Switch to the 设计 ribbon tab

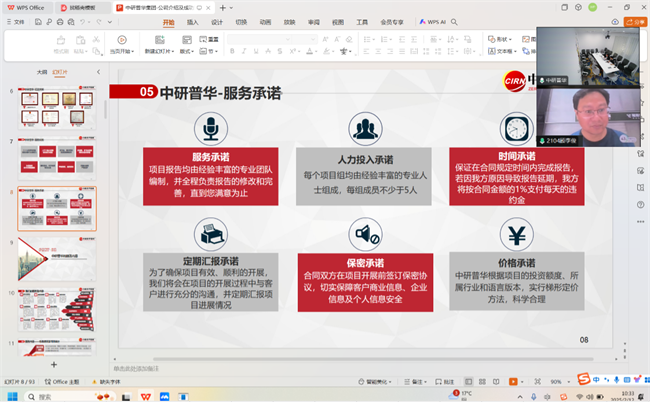[x=217, y=22]
